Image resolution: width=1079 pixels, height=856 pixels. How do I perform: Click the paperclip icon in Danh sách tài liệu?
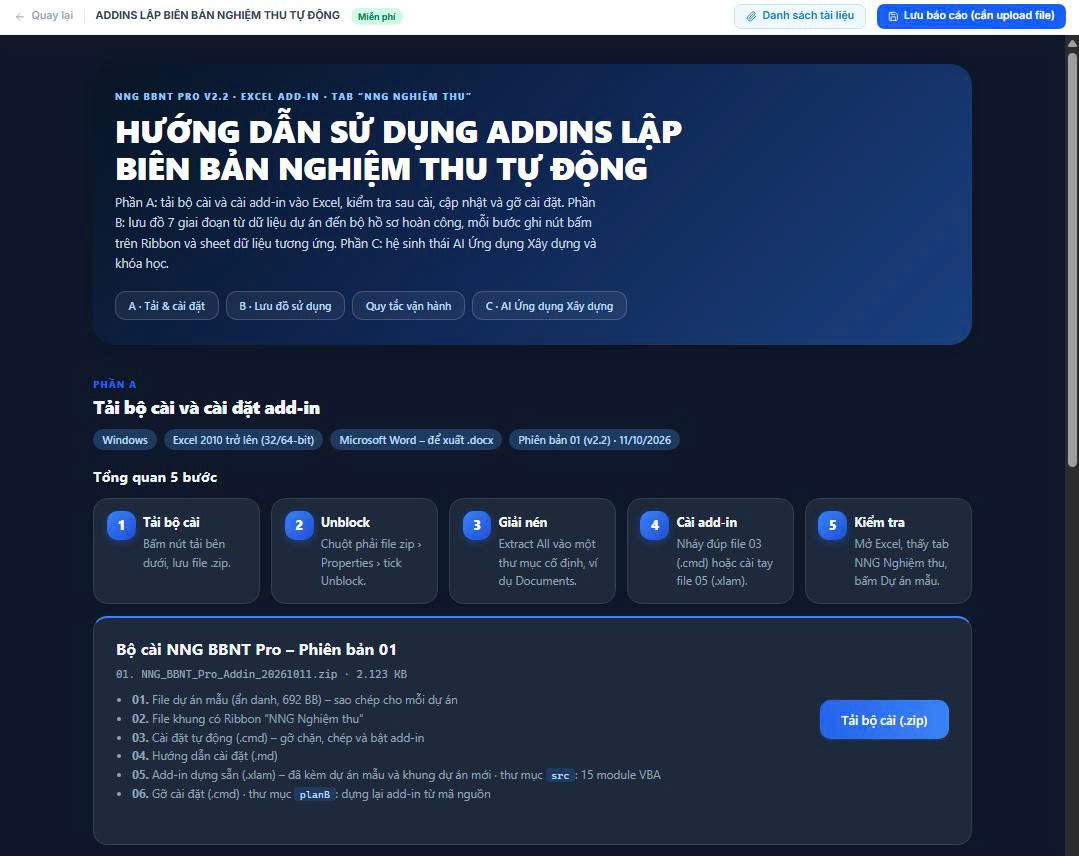click(751, 16)
